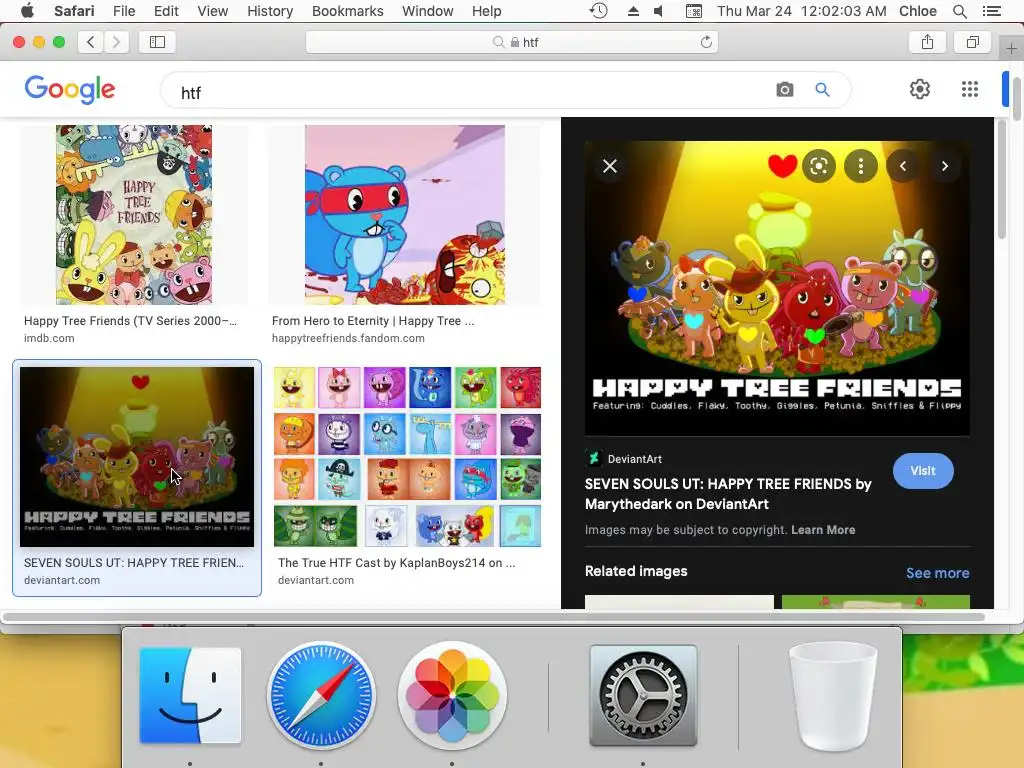This screenshot has height=768, width=1024.
Task: Open Google settings gear
Action: [x=920, y=89]
